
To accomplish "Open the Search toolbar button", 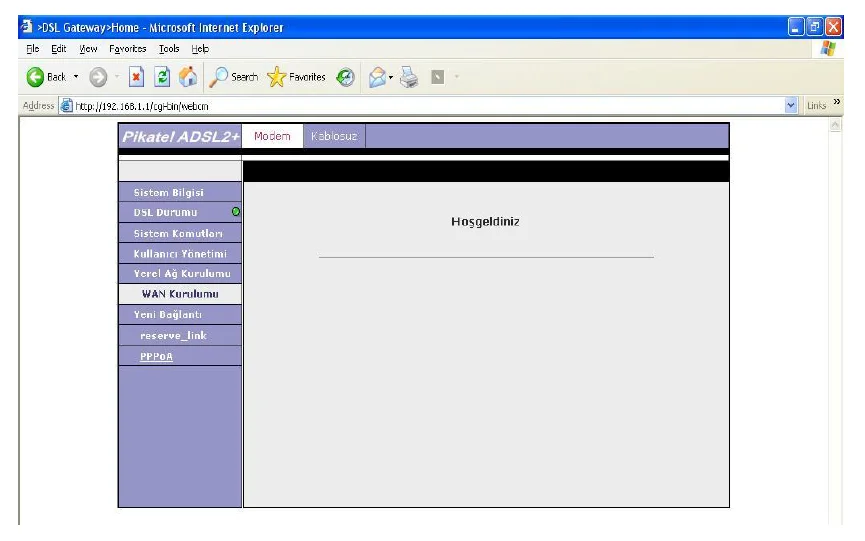I will tap(234, 77).
